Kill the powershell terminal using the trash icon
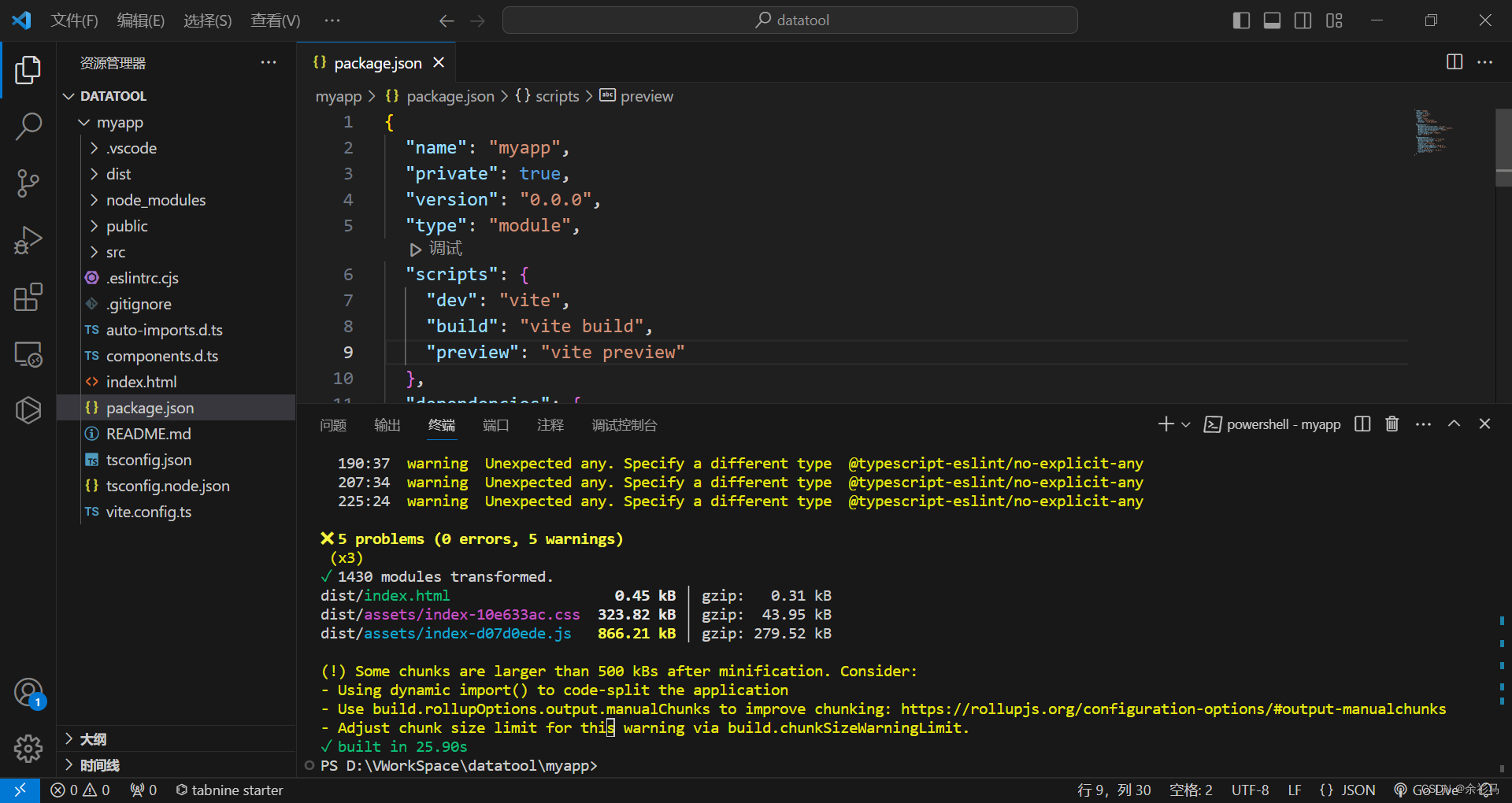1512x803 pixels. 1392,424
